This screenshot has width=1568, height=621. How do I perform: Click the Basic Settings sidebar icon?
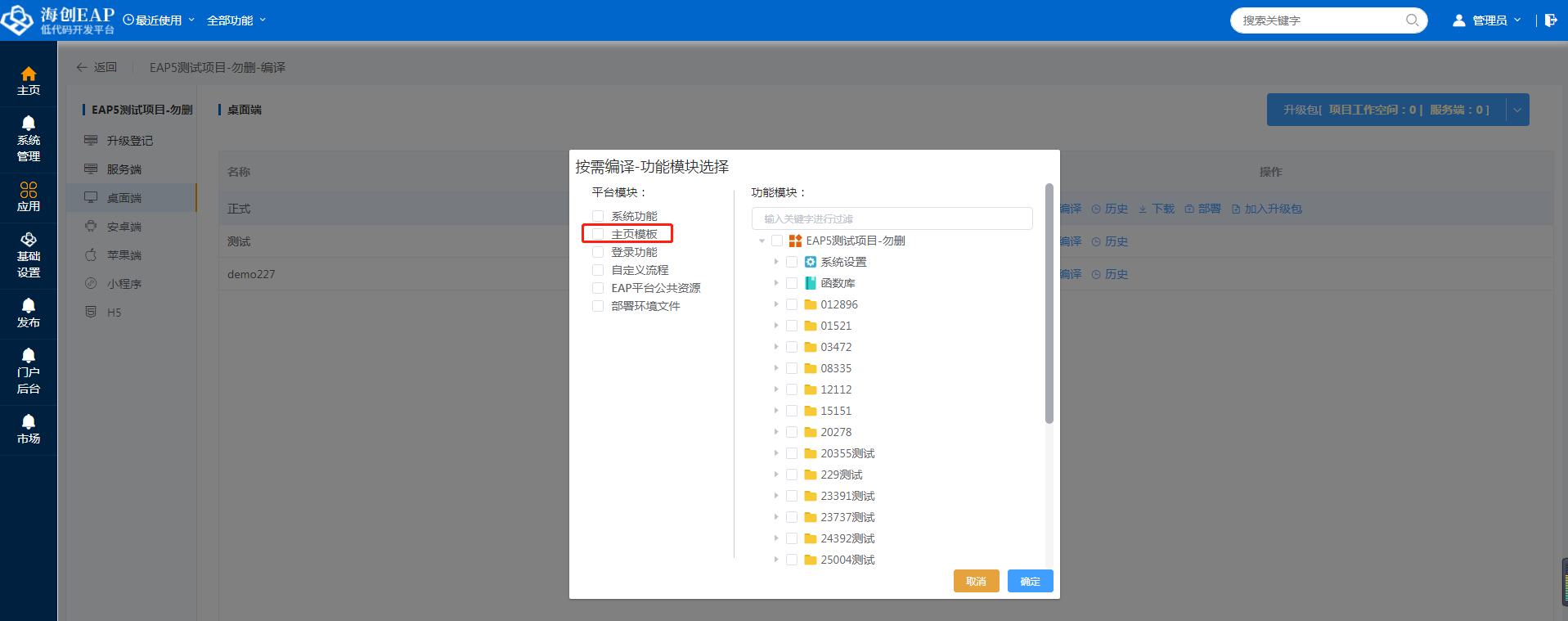tap(29, 240)
